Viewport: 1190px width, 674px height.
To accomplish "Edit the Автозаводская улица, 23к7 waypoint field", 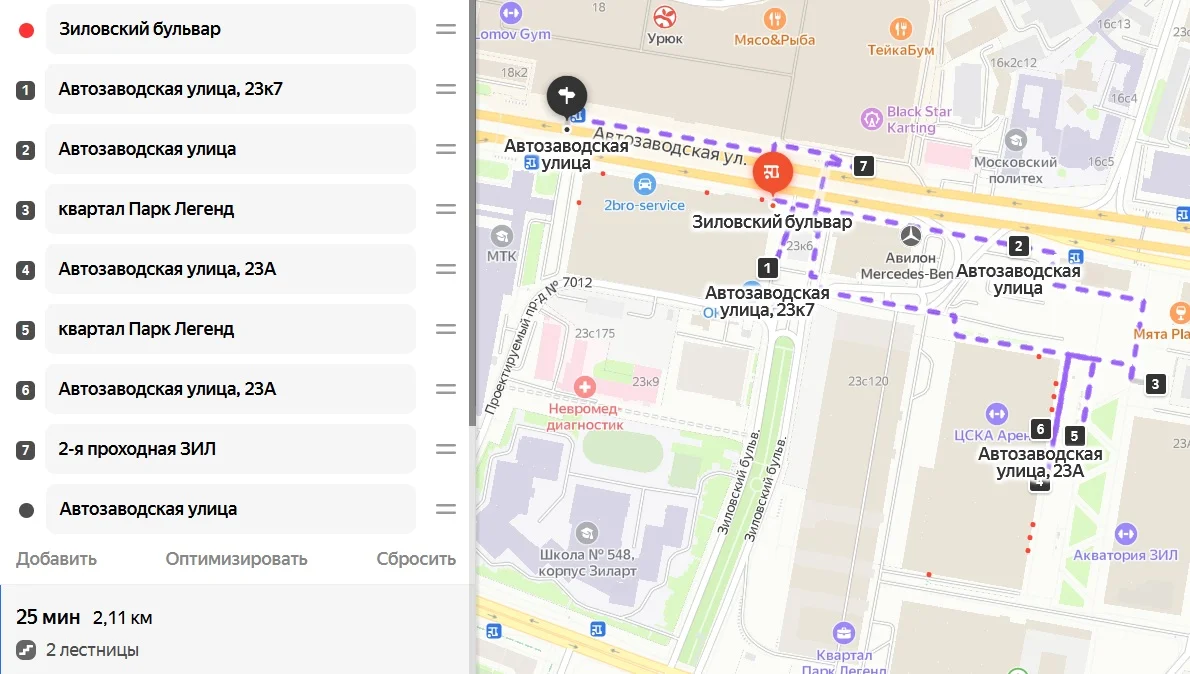I will click(231, 89).
